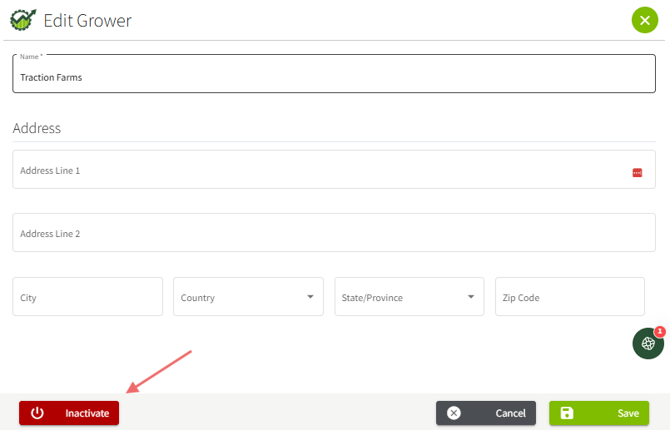Click the Country dropdown arrow
The height and width of the screenshot is (430, 670).
point(310,297)
